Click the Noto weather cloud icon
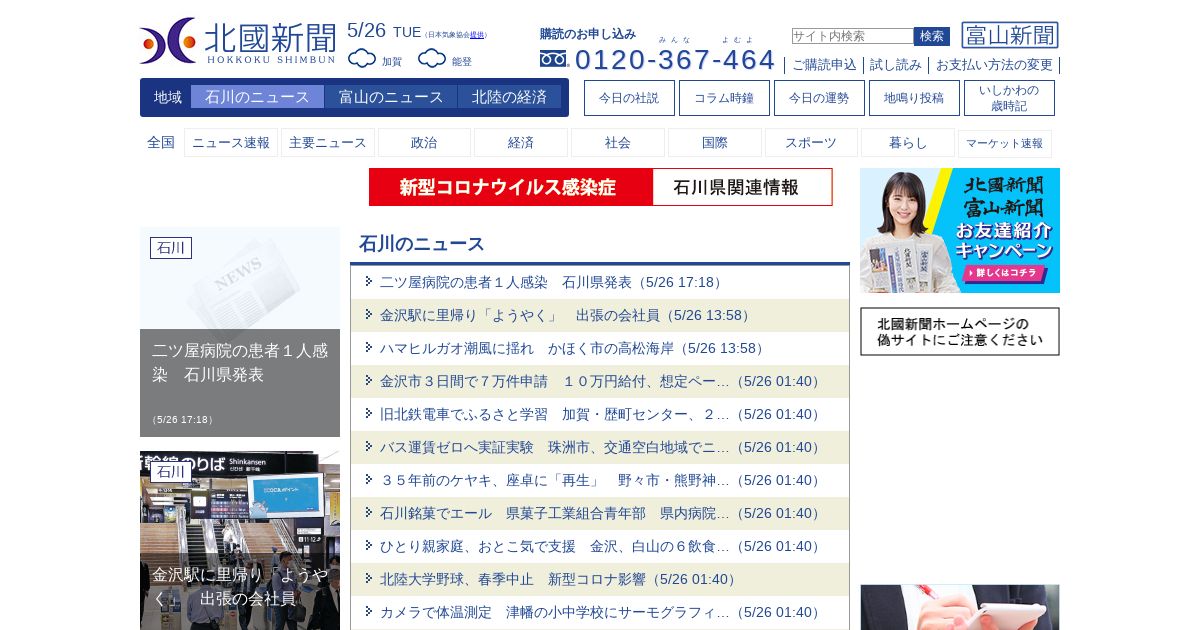This screenshot has height=630, width=1200. (x=432, y=59)
